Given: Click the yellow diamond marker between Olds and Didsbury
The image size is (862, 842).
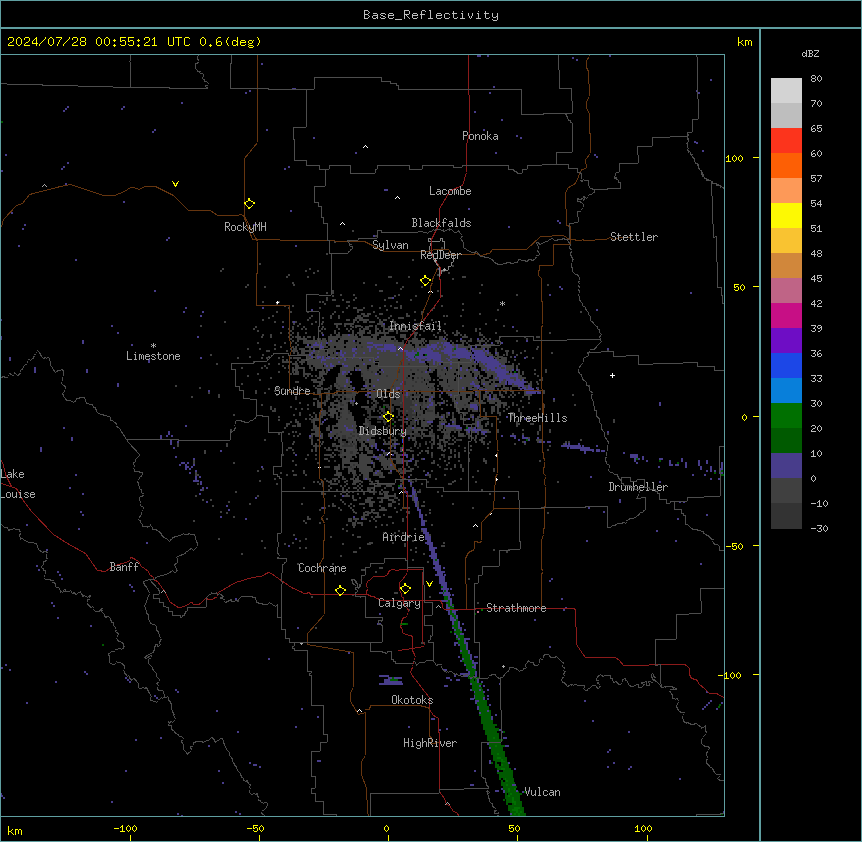Looking at the screenshot, I should (x=388, y=417).
